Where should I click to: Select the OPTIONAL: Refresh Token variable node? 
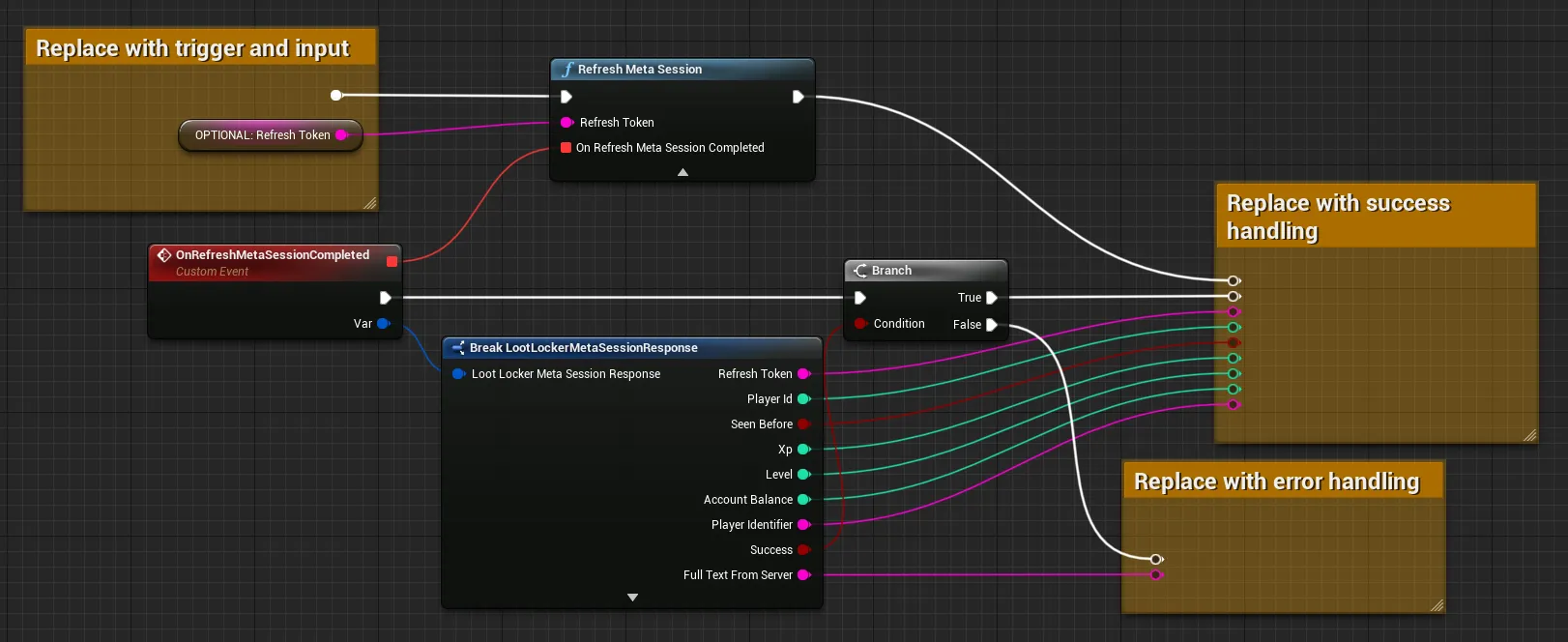[271, 135]
